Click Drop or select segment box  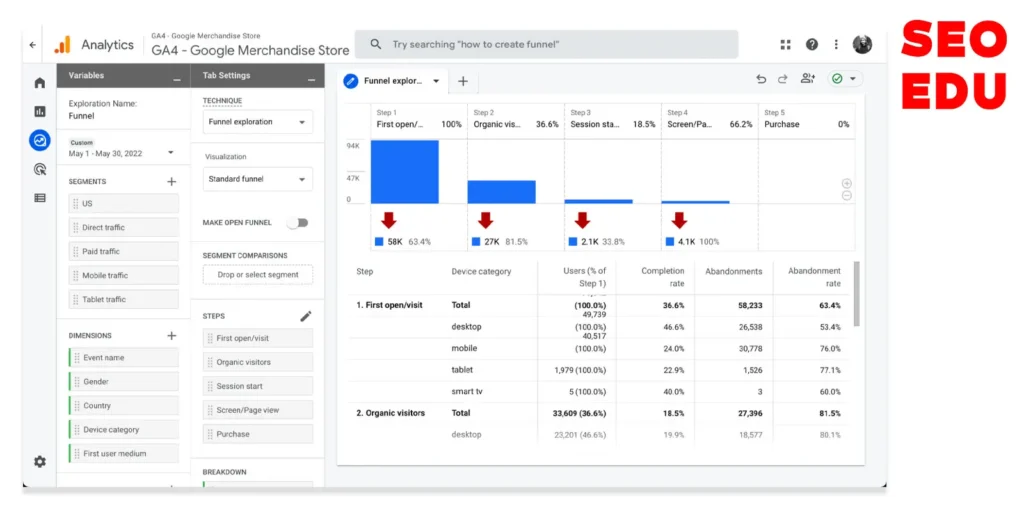257,274
